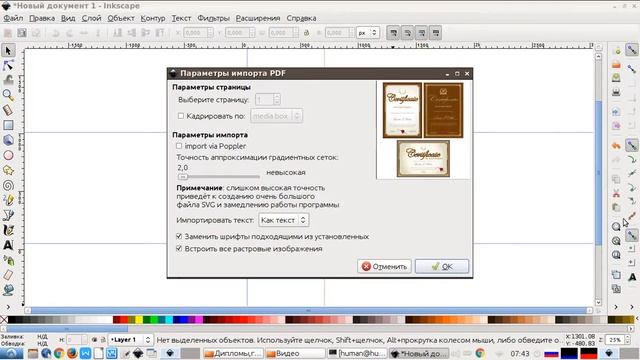Open the 'media box' crop dropdown
Viewport: 640px width, 360px height.
(276, 116)
